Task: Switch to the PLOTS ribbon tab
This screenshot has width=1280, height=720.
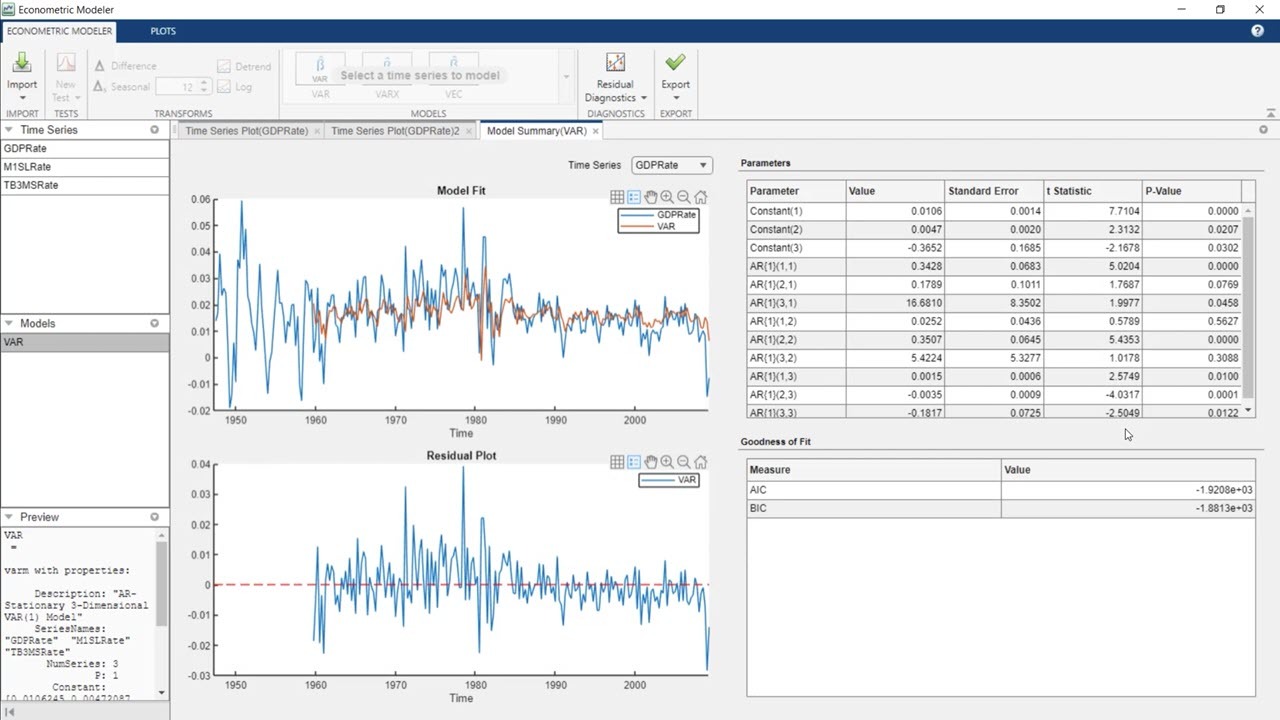Action: [x=163, y=31]
